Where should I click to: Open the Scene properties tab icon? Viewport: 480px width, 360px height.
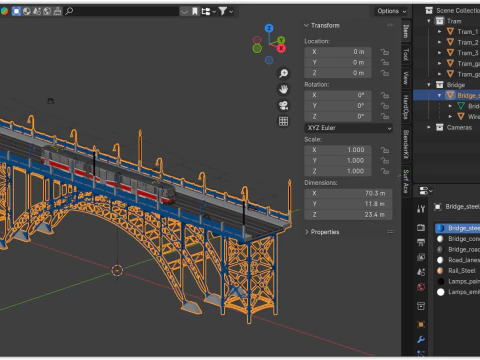pos(421,272)
